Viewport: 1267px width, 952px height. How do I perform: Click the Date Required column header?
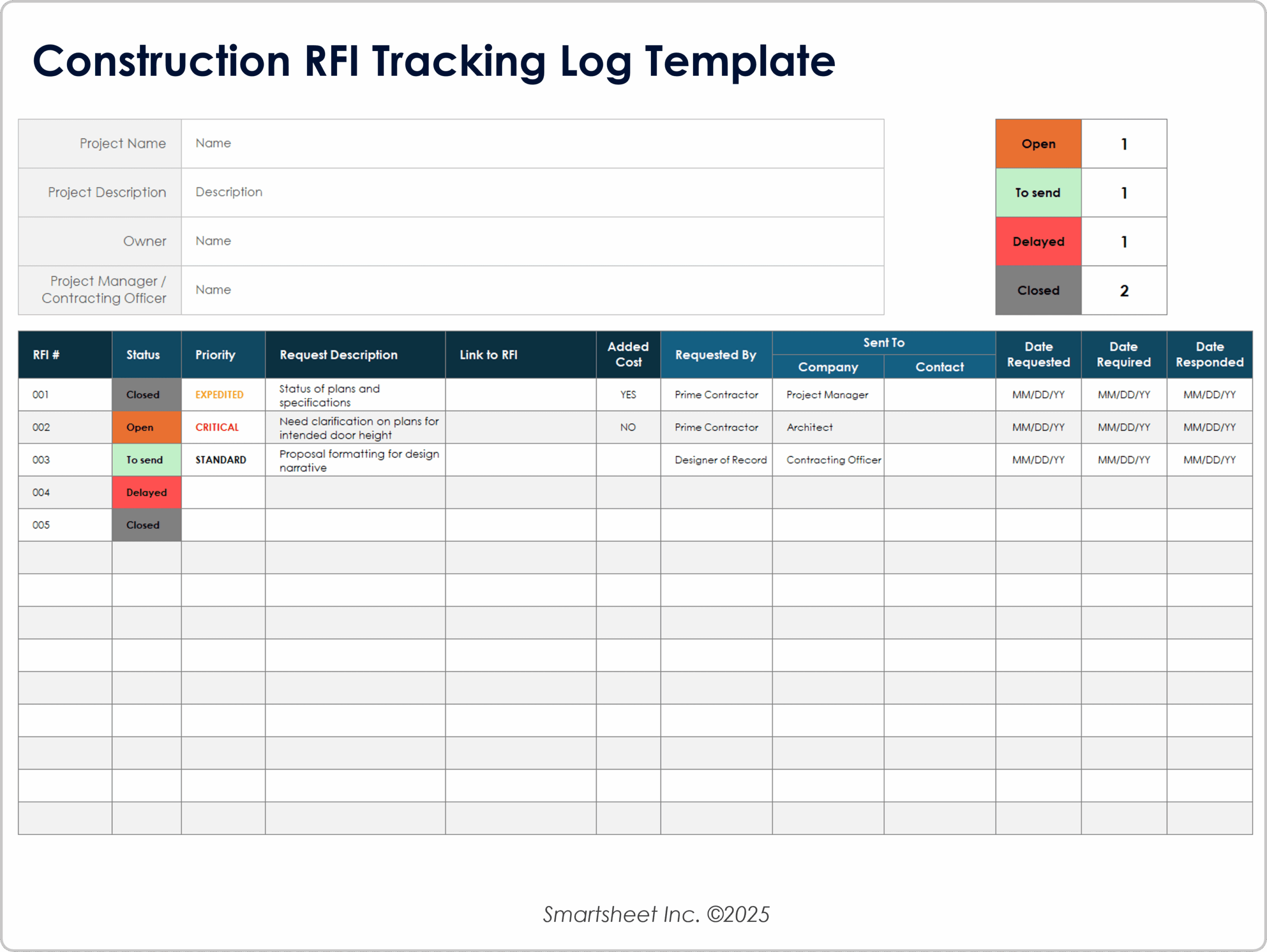point(1124,355)
